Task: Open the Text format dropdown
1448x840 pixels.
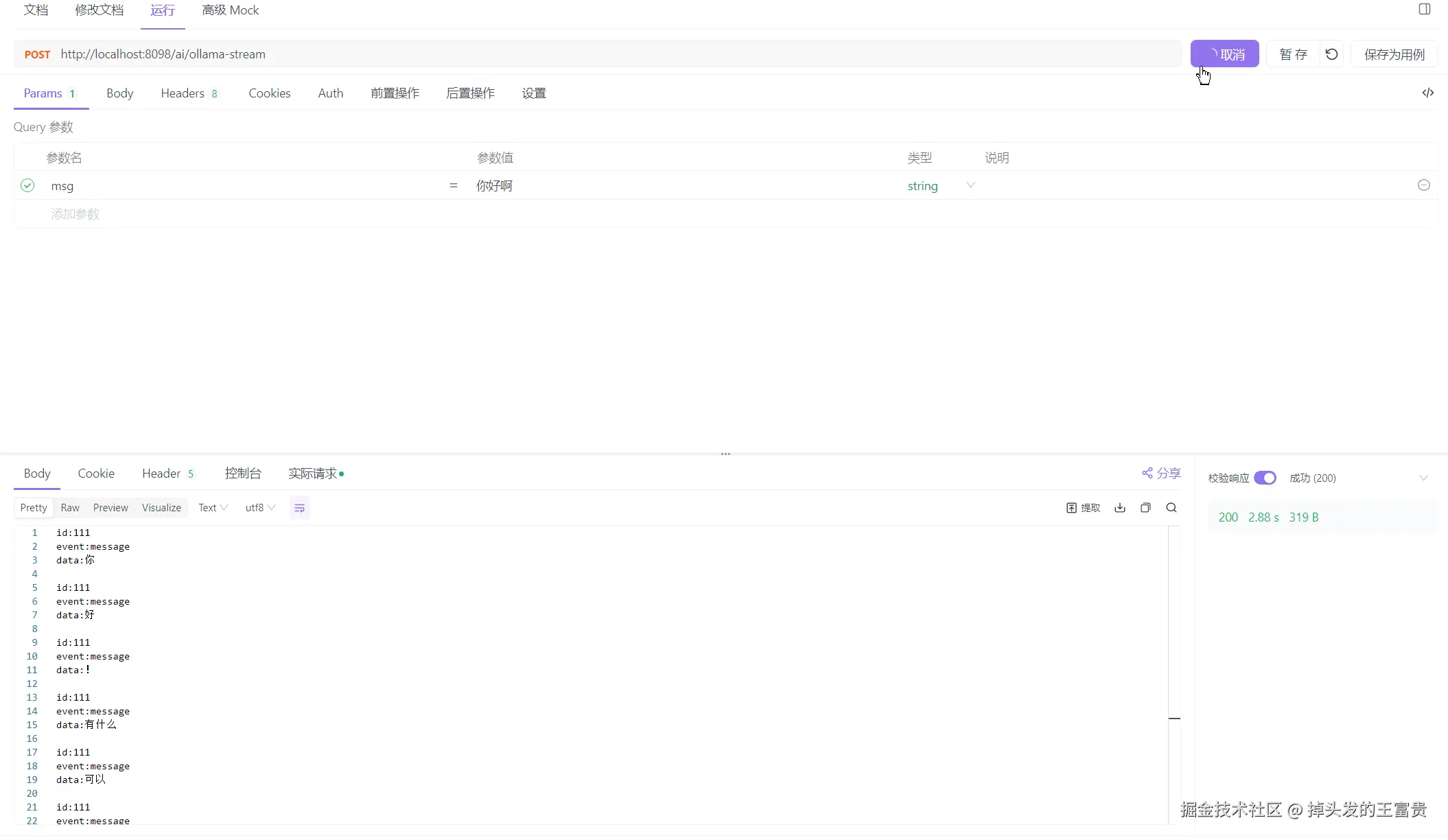Action: click(212, 508)
